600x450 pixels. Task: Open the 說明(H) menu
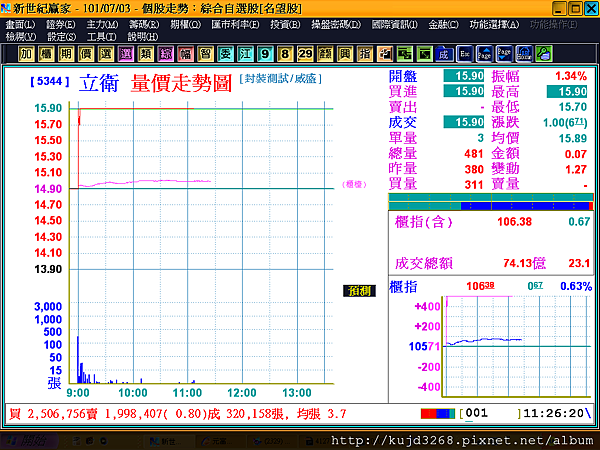coord(143,37)
